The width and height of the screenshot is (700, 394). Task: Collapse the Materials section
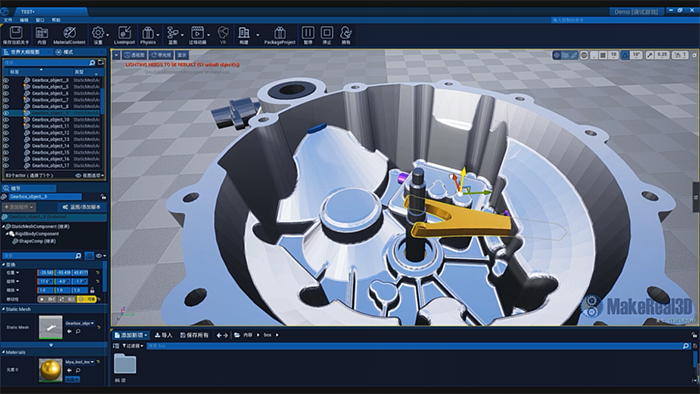pos(3,352)
